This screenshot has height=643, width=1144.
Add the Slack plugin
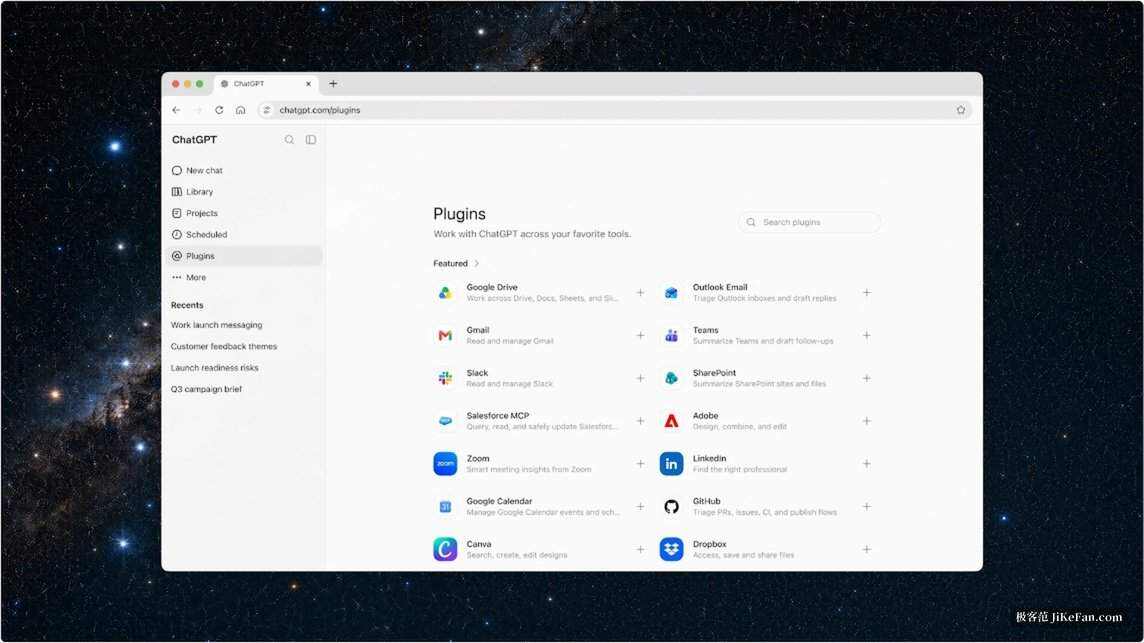coord(640,378)
